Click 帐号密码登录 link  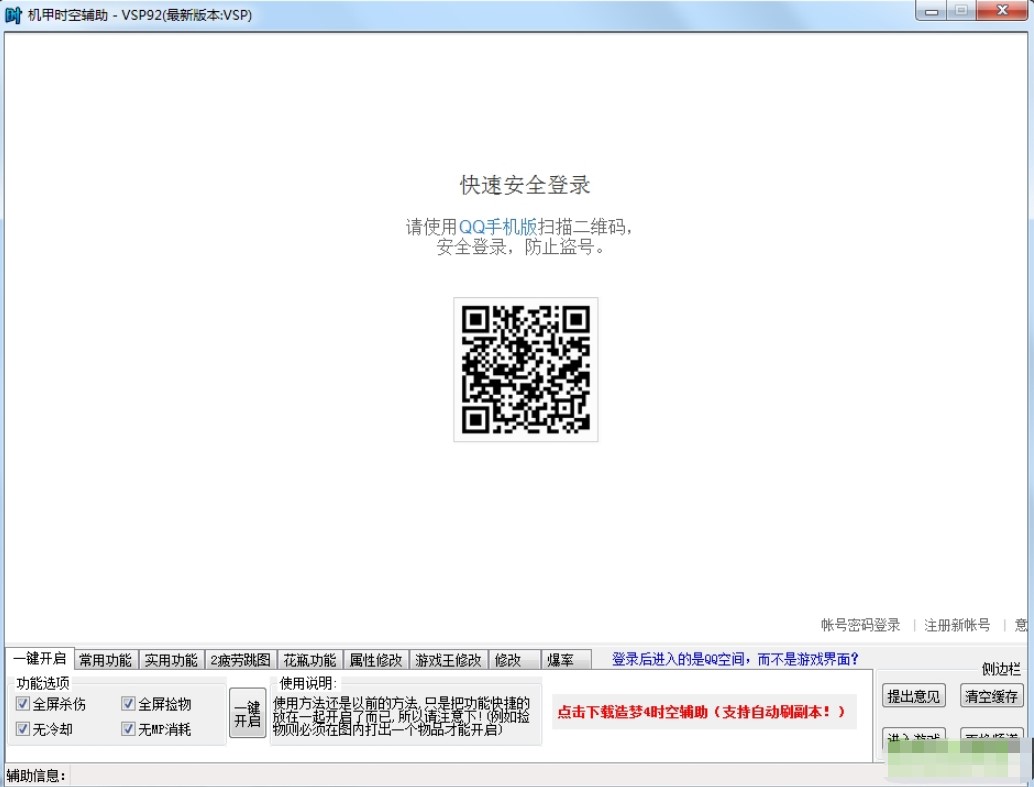click(860, 625)
